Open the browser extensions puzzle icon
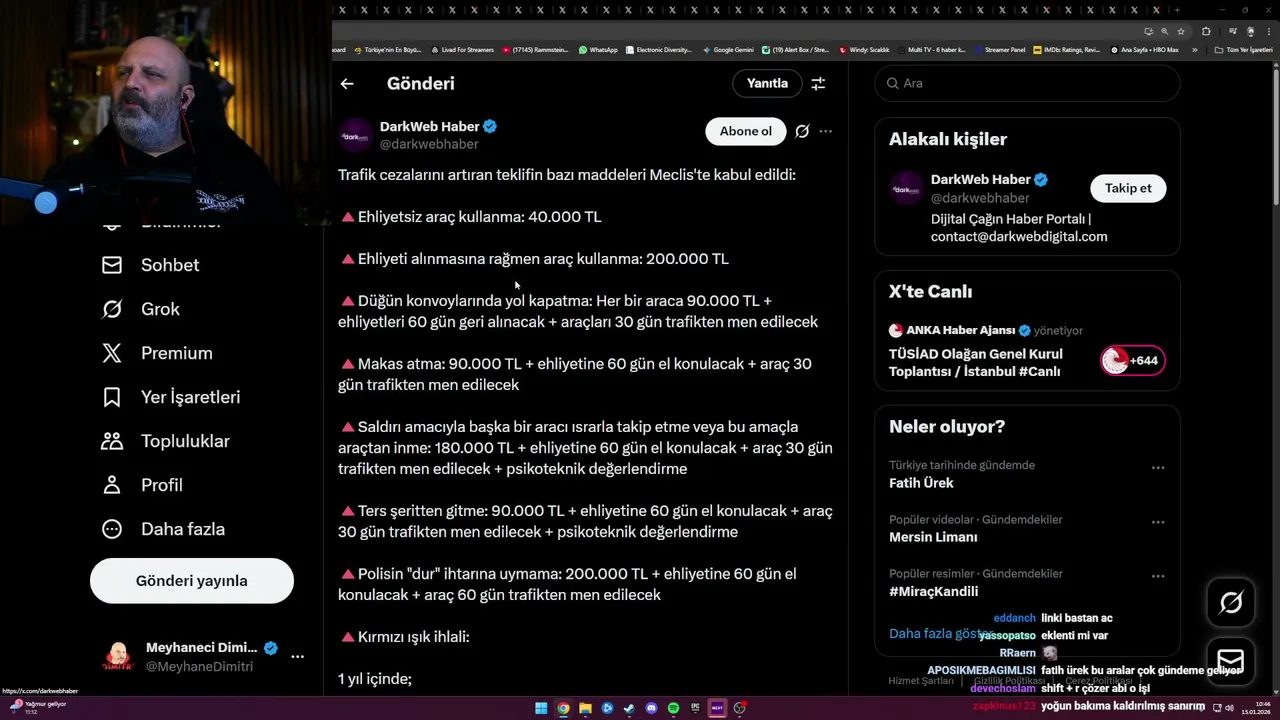This screenshot has width=1280, height=720. tap(1206, 31)
